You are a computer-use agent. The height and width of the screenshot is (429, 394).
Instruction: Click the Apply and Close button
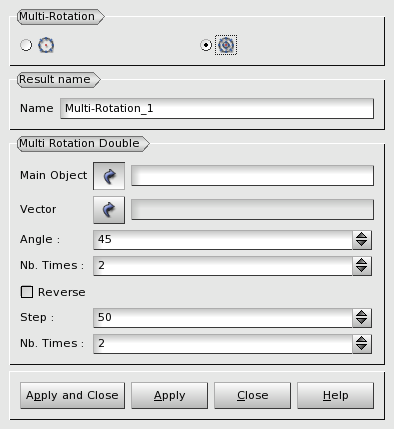[72, 395]
